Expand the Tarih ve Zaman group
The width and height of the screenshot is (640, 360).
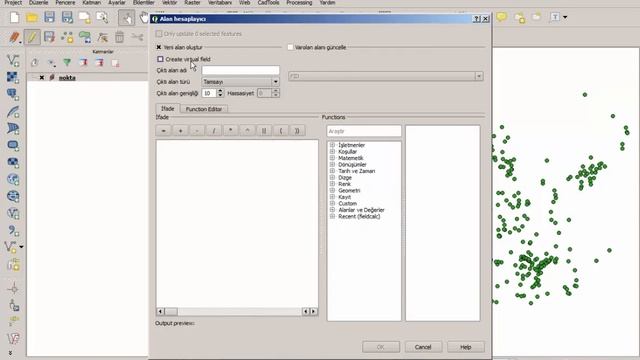pyautogui.click(x=332, y=171)
